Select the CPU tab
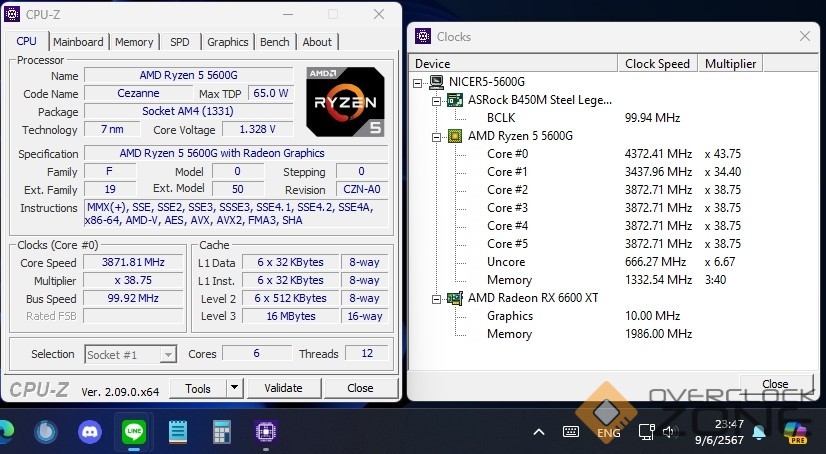Viewport: 826px width, 454px height. click(x=26, y=41)
